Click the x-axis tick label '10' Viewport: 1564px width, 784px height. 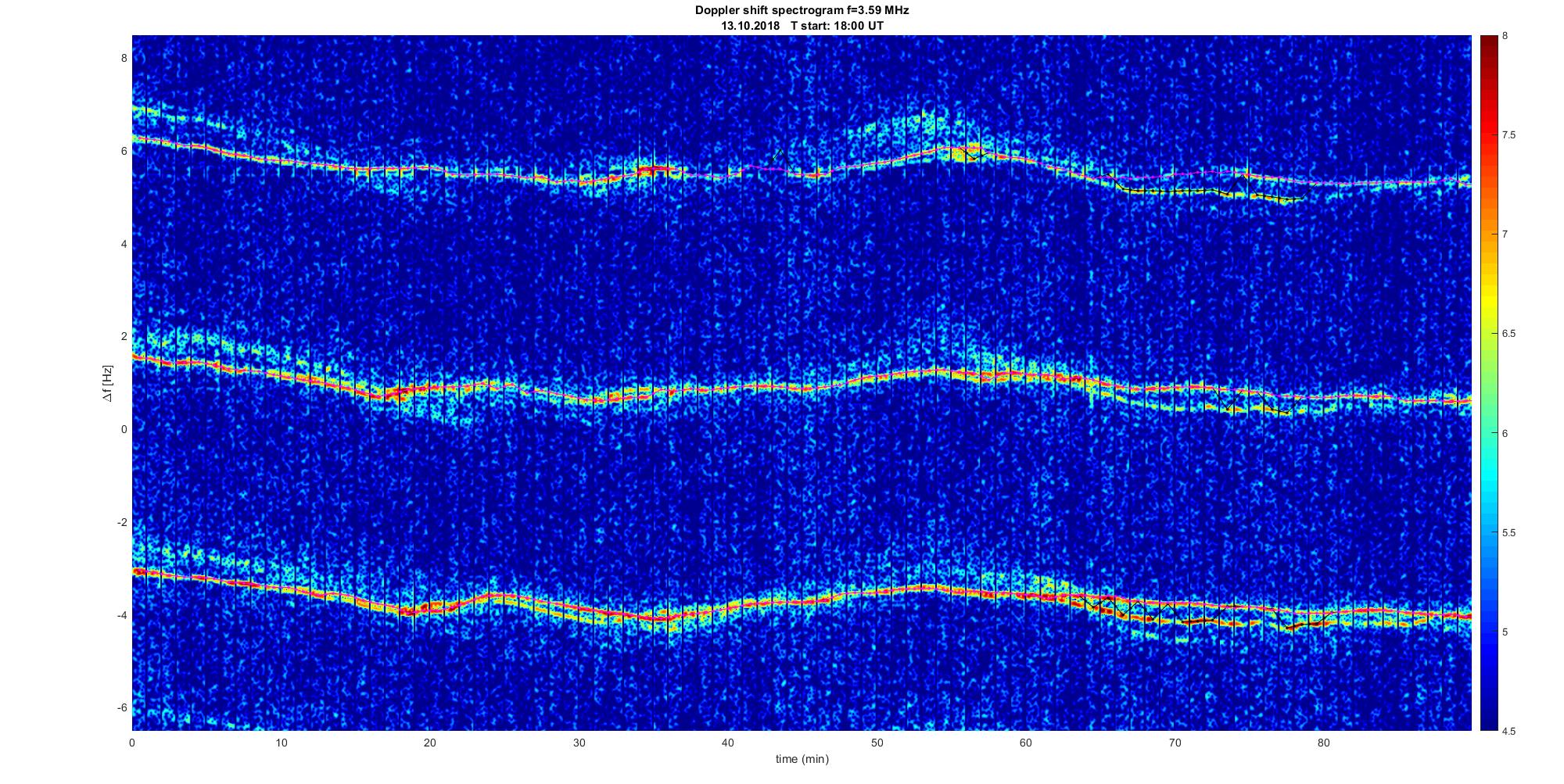[282, 743]
